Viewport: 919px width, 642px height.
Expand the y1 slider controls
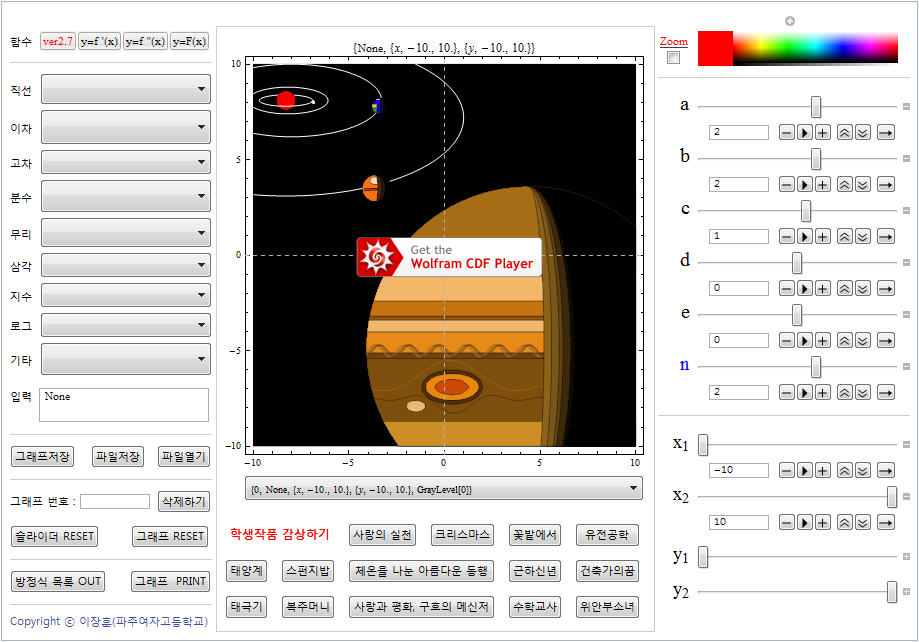point(906,556)
